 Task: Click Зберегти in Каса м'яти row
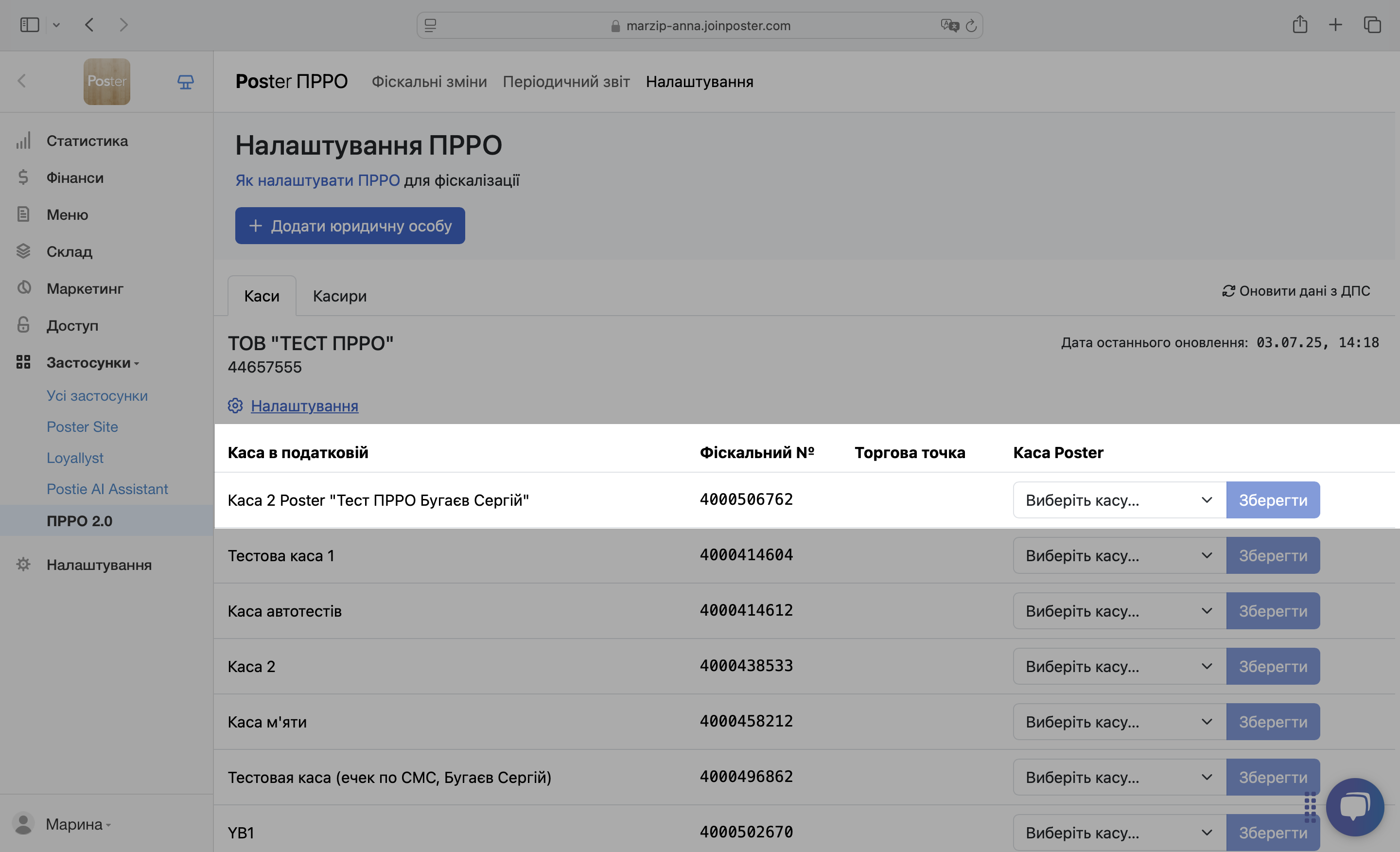point(1273,721)
